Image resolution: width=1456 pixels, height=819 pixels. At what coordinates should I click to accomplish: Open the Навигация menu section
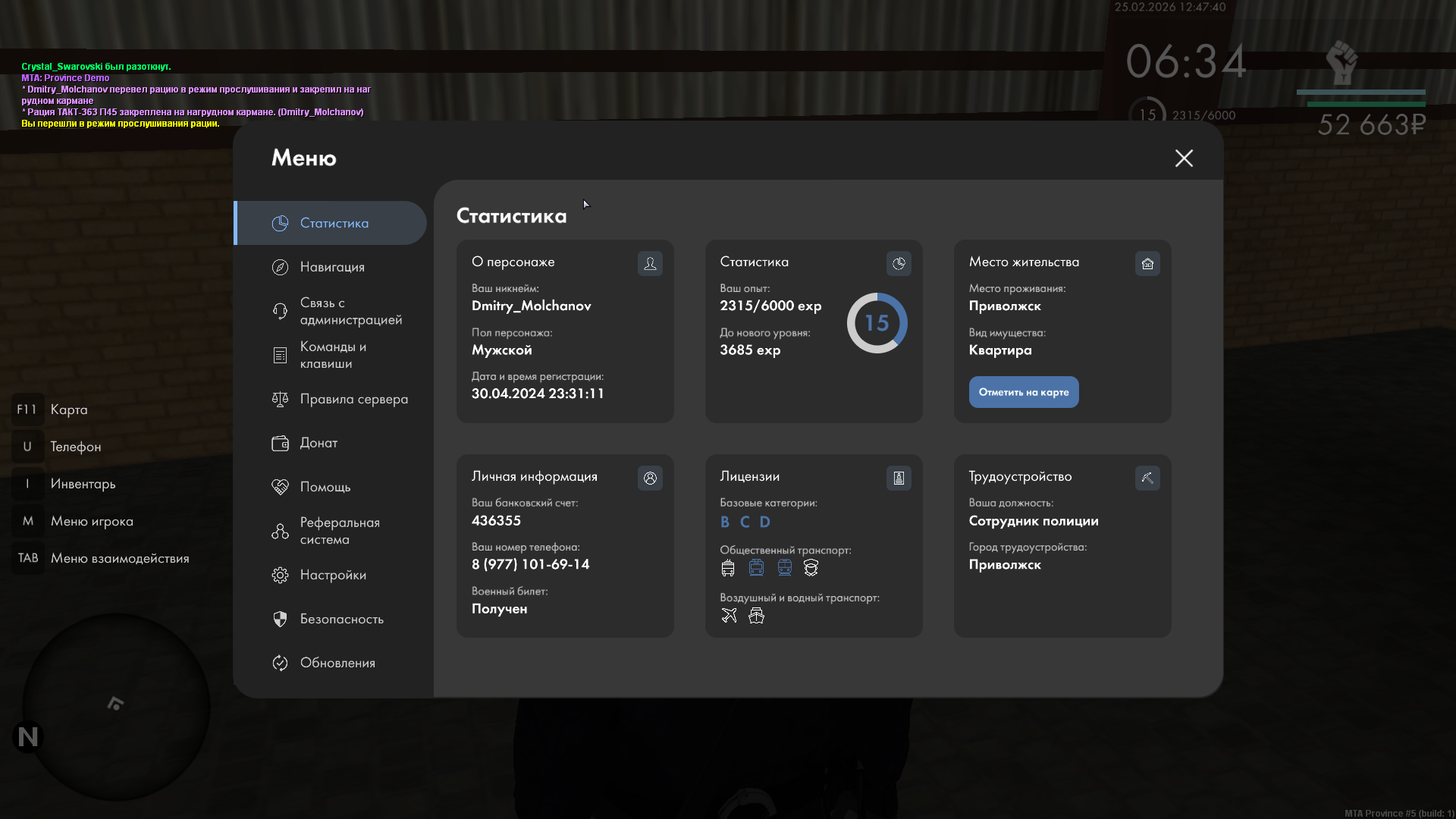(332, 267)
